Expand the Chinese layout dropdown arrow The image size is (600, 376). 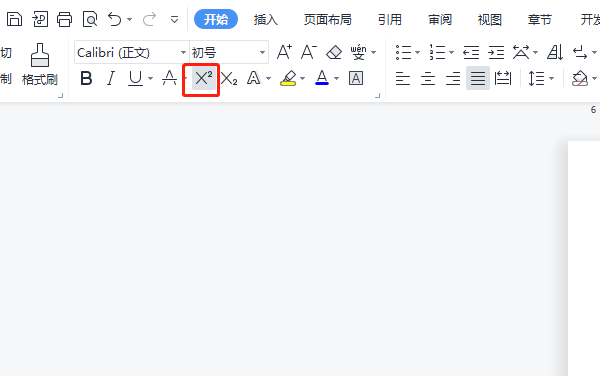coord(536,52)
